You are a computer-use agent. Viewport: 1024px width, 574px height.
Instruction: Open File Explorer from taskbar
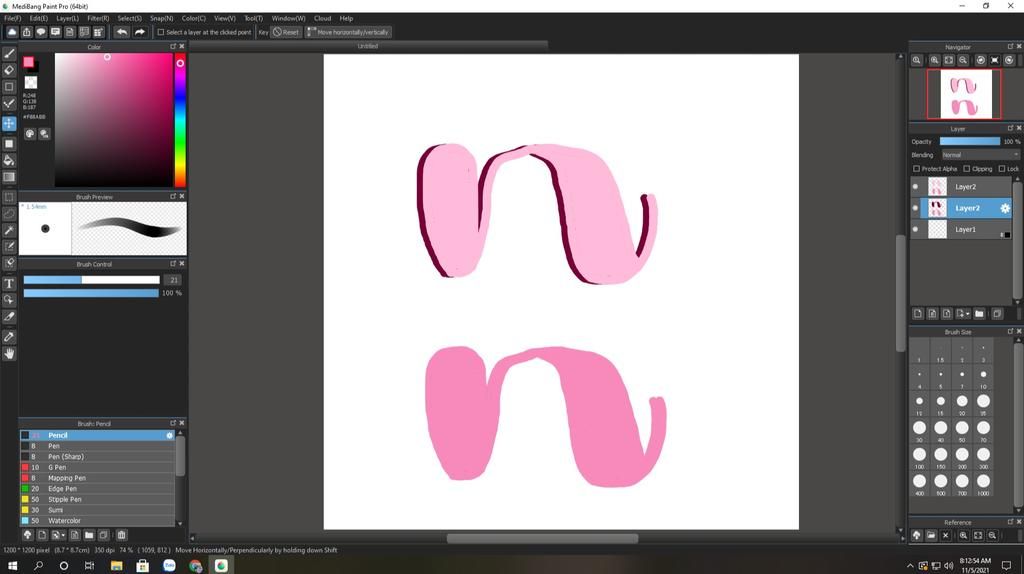point(116,566)
